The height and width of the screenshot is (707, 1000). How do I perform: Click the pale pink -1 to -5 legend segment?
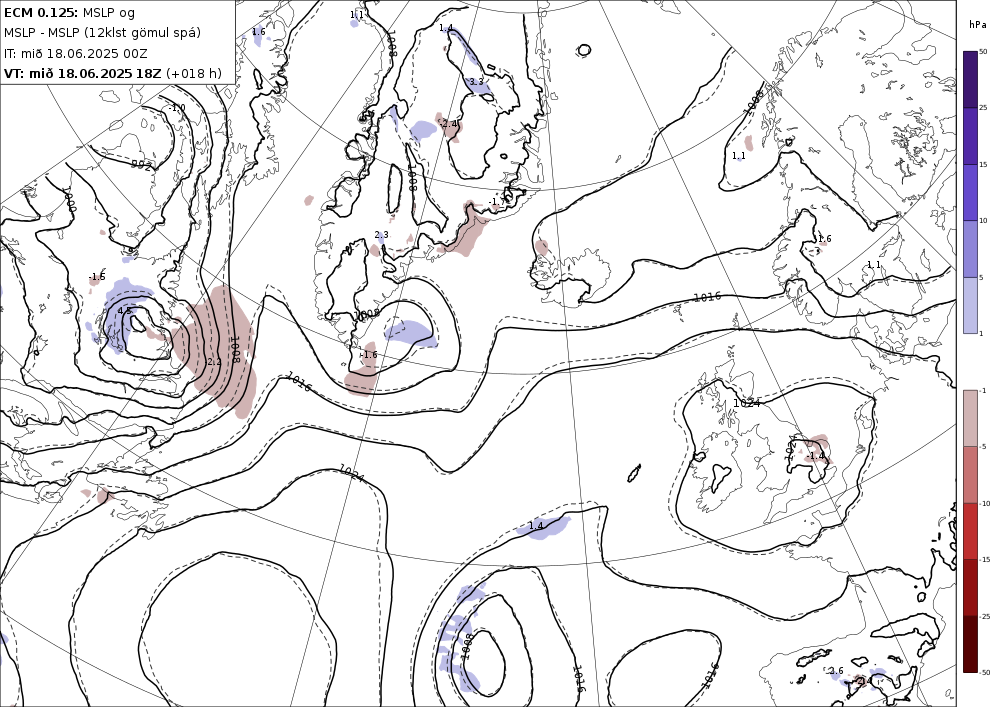point(970,418)
